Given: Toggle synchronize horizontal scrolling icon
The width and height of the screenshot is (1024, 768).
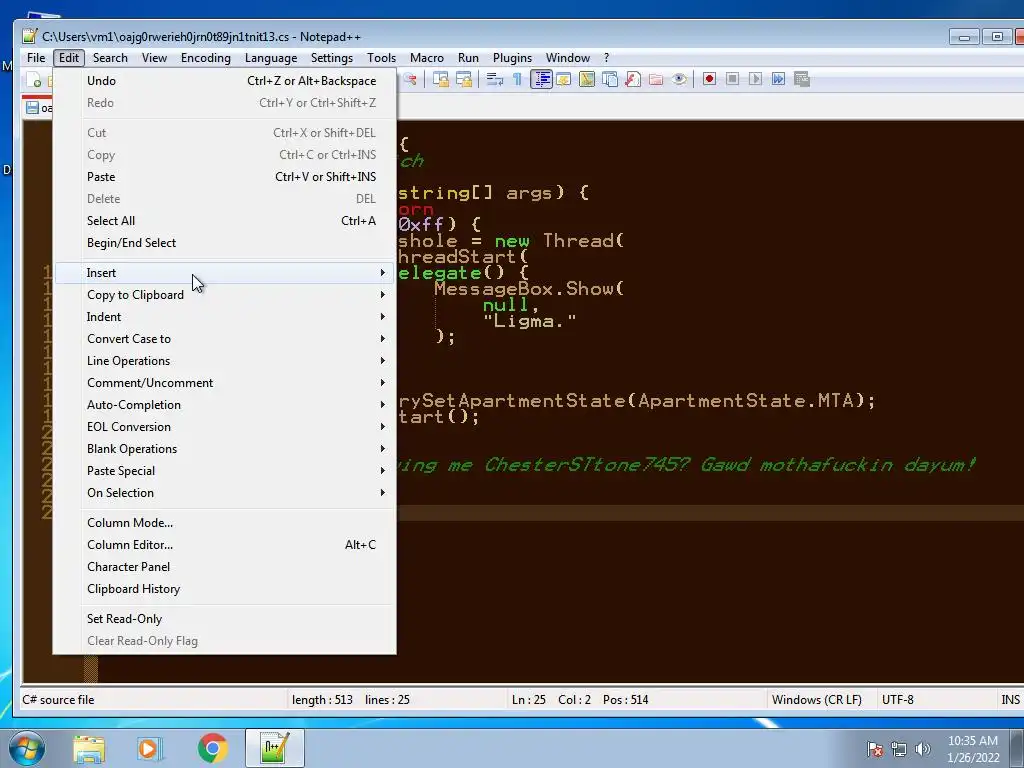Looking at the screenshot, I should click(464, 80).
